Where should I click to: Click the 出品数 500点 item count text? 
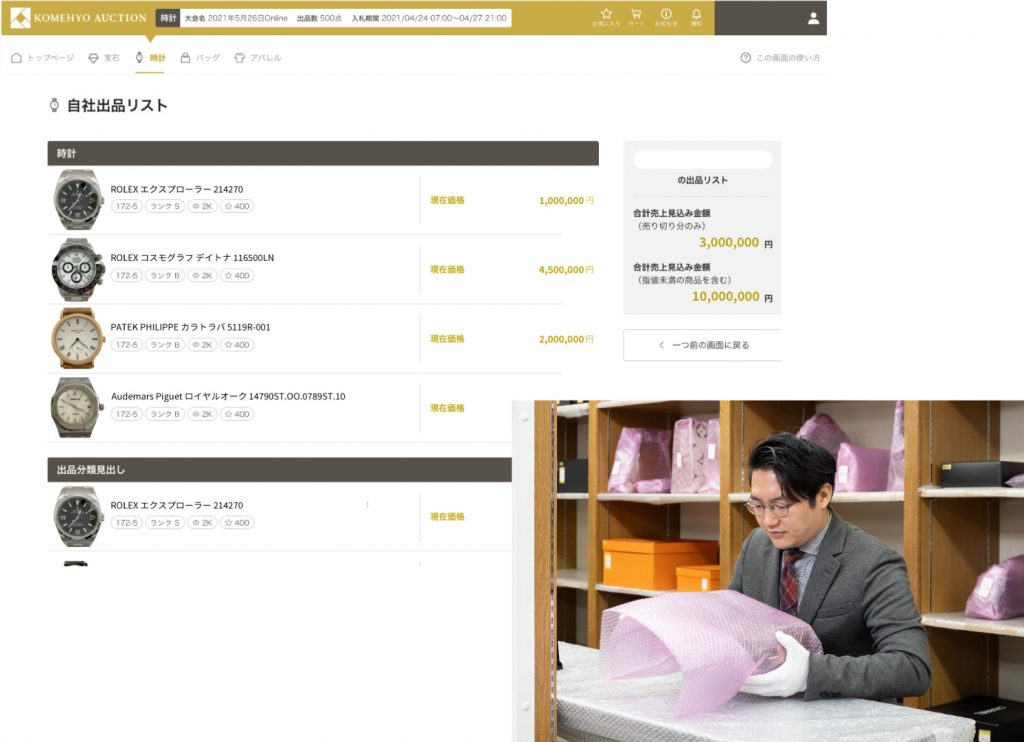click(x=319, y=18)
